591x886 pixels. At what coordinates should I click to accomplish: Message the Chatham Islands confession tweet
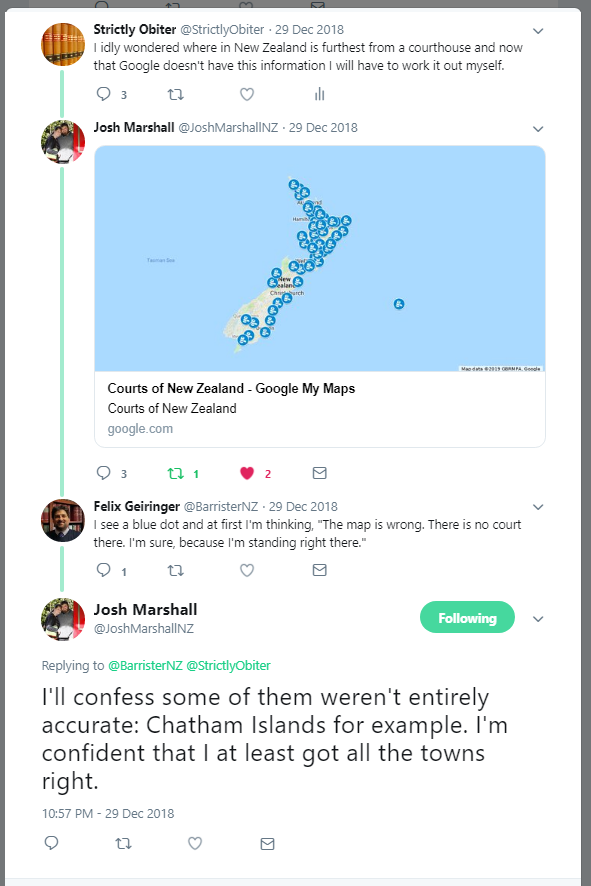[x=267, y=843]
